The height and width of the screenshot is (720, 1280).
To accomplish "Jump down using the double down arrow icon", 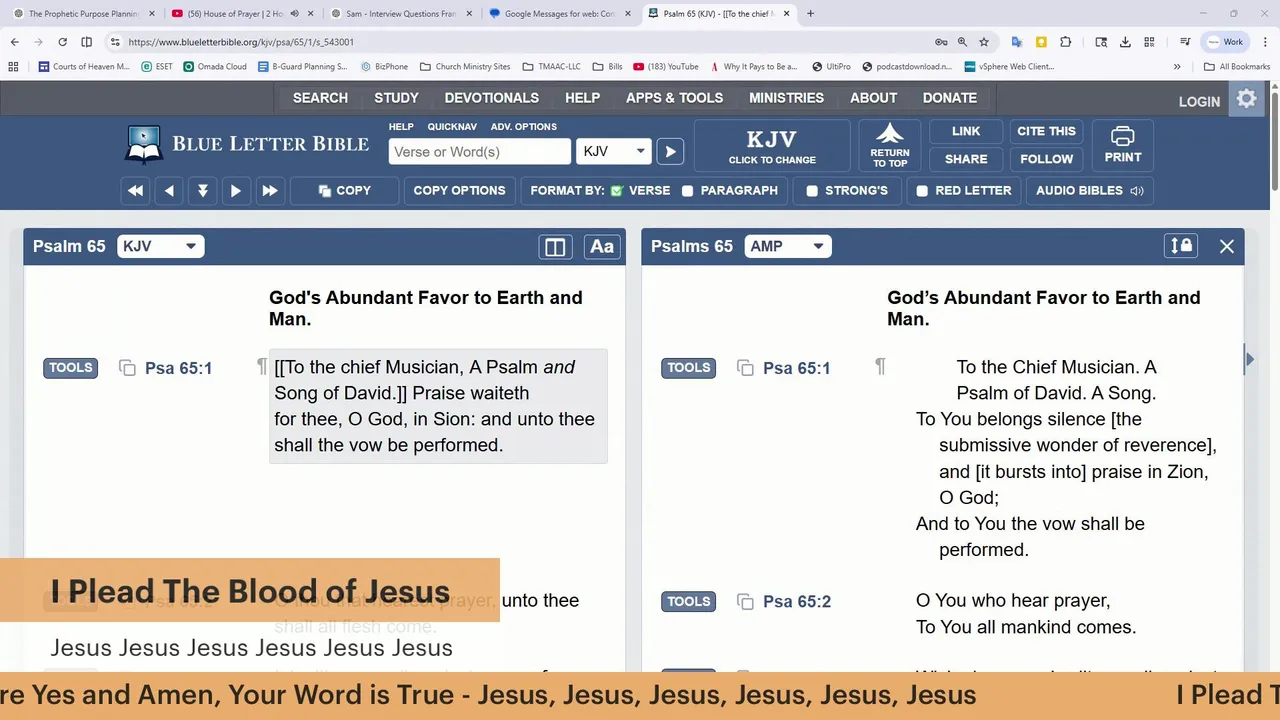I will [x=203, y=191].
